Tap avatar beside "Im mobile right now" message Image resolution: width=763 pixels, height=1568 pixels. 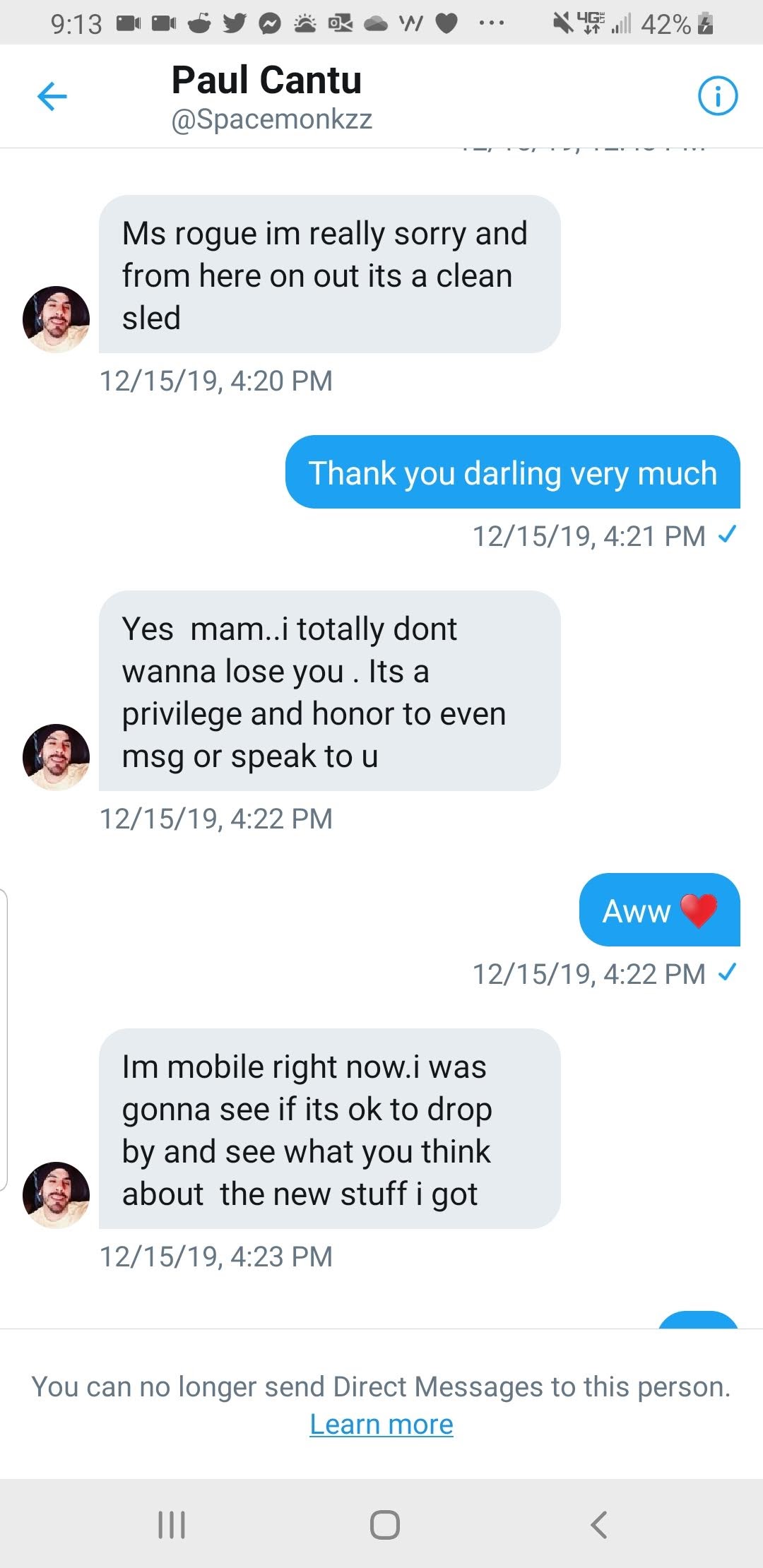coord(56,1195)
